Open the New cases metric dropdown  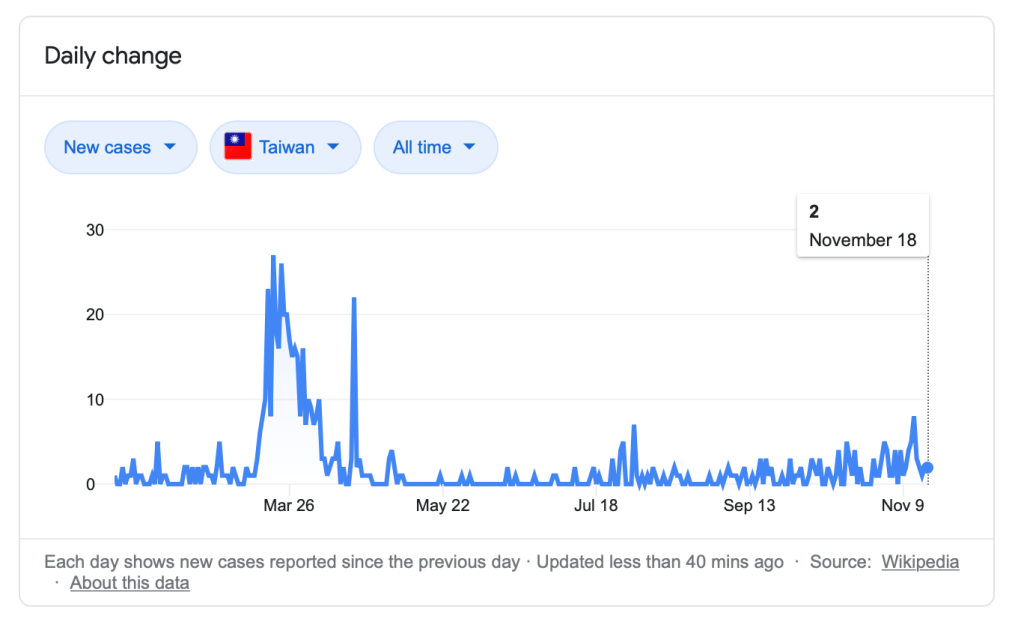[120, 147]
